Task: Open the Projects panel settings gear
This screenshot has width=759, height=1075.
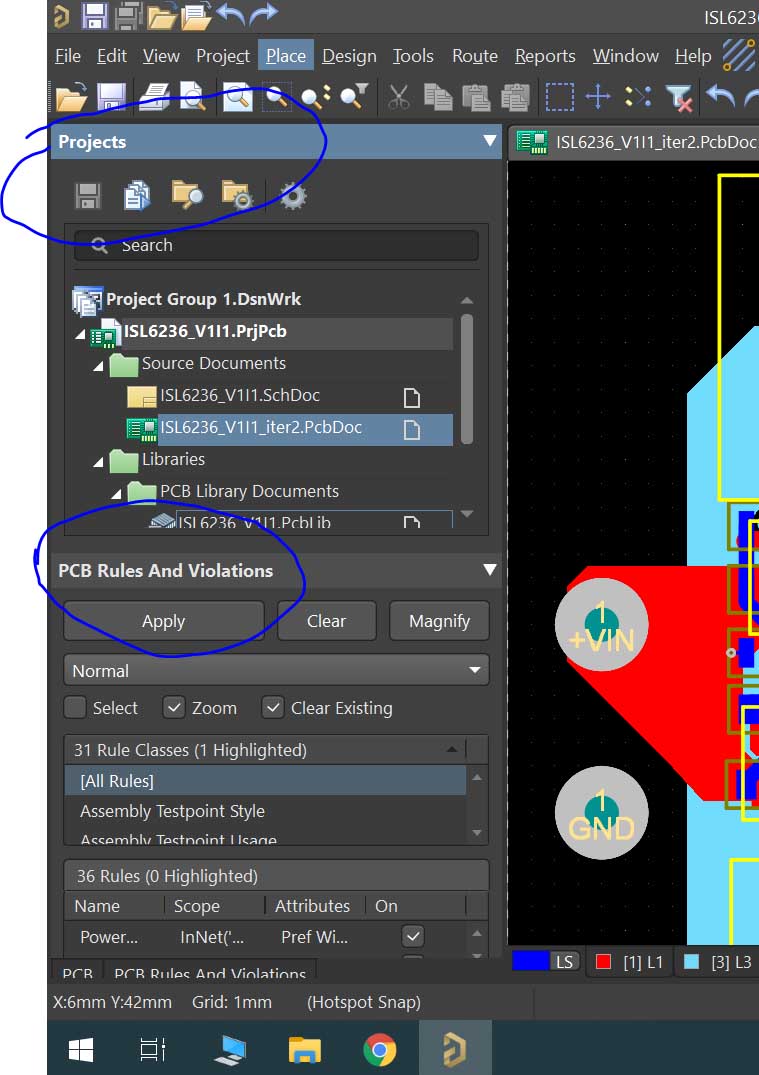Action: point(292,196)
